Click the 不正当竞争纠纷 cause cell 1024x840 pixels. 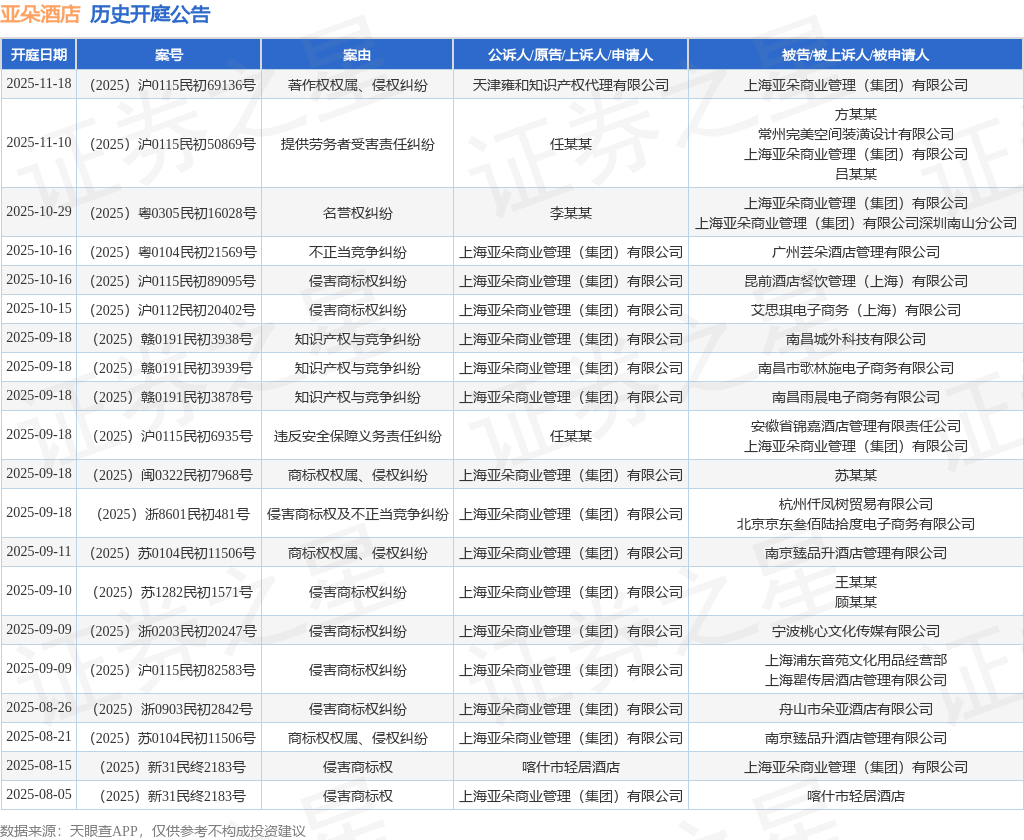357,252
